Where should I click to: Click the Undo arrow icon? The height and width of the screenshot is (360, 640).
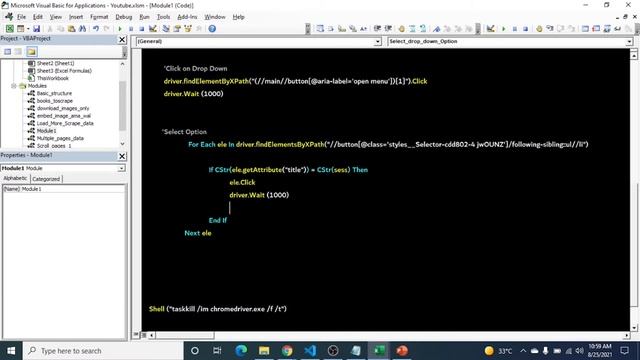point(96,29)
